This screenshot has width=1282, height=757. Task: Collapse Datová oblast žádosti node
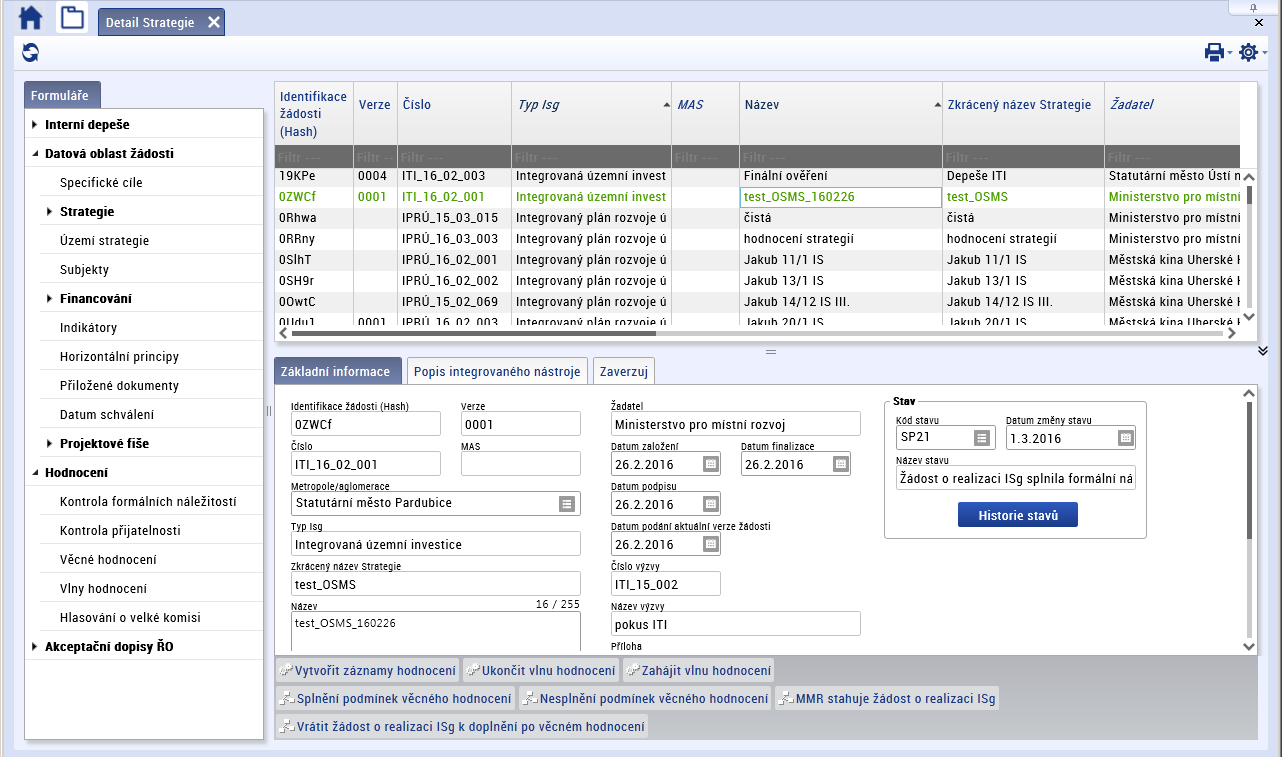pos(35,154)
